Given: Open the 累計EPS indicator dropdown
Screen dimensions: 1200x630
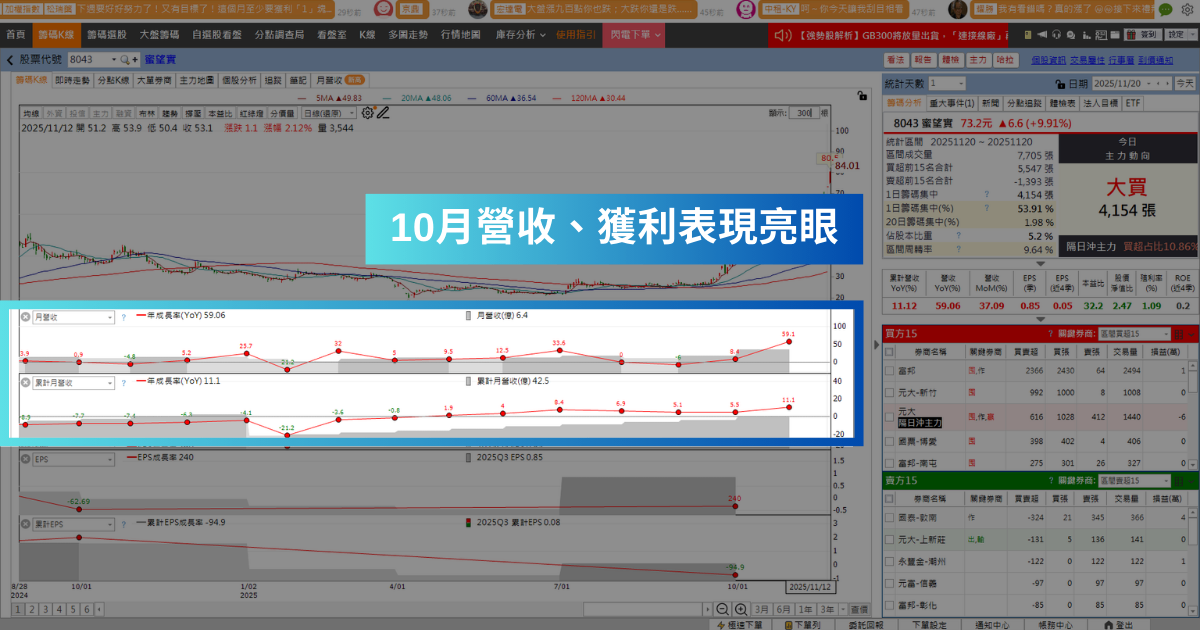Looking at the screenshot, I should point(73,523).
